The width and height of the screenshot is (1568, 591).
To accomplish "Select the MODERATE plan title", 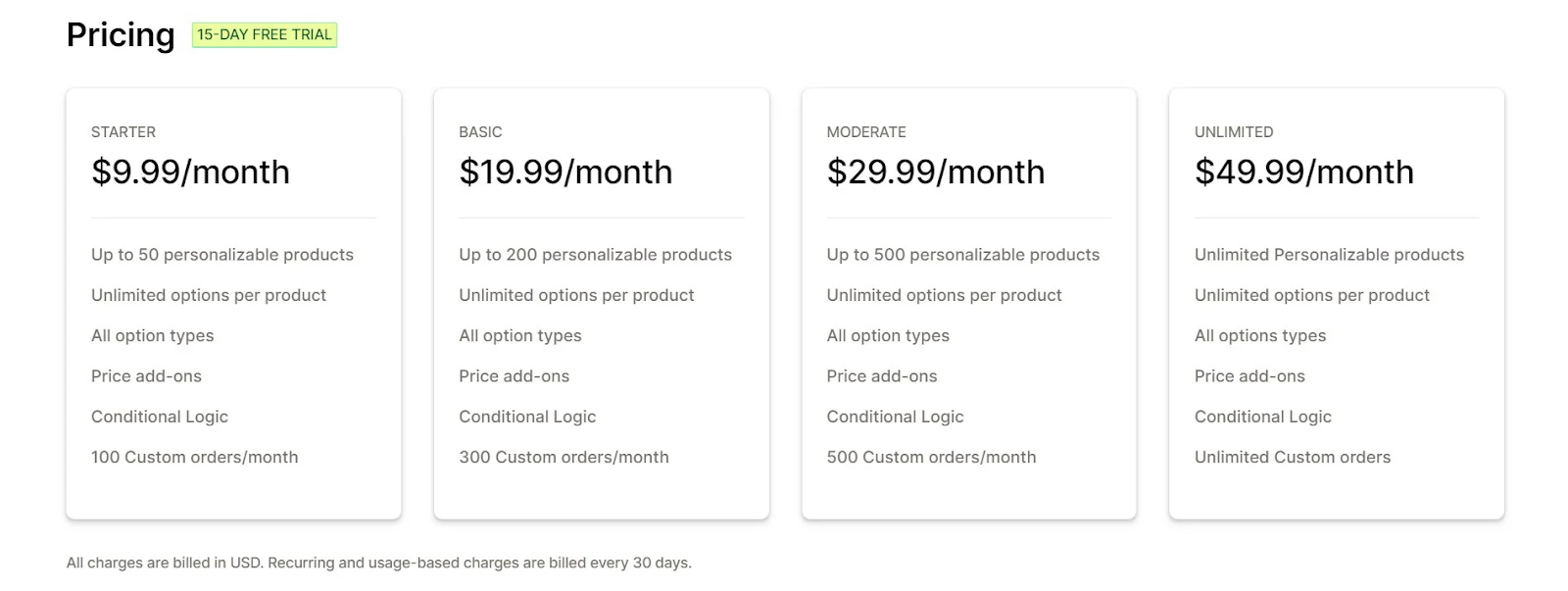I will (x=866, y=132).
